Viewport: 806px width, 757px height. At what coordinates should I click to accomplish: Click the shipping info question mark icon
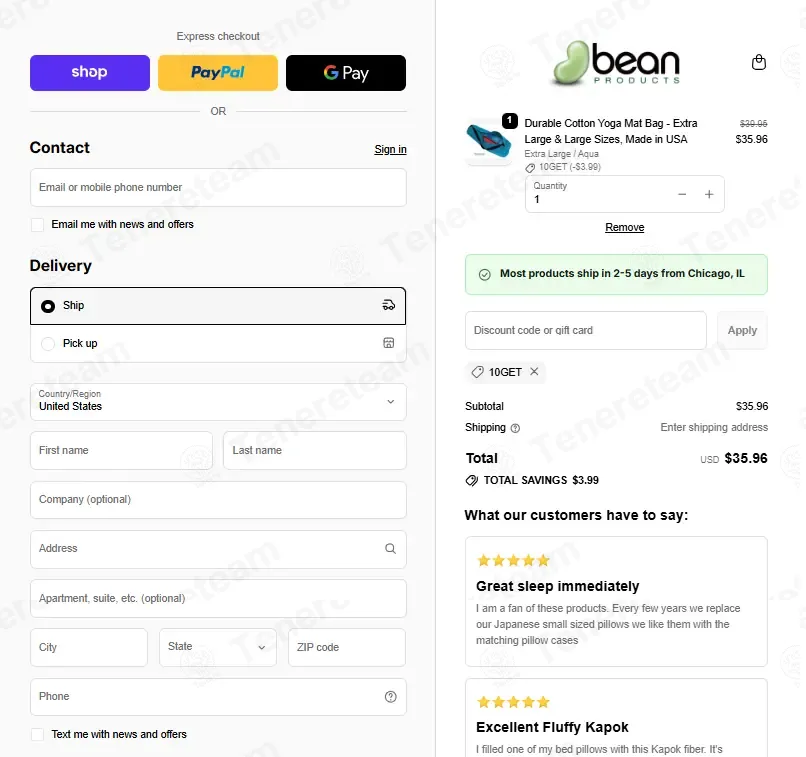(x=515, y=428)
